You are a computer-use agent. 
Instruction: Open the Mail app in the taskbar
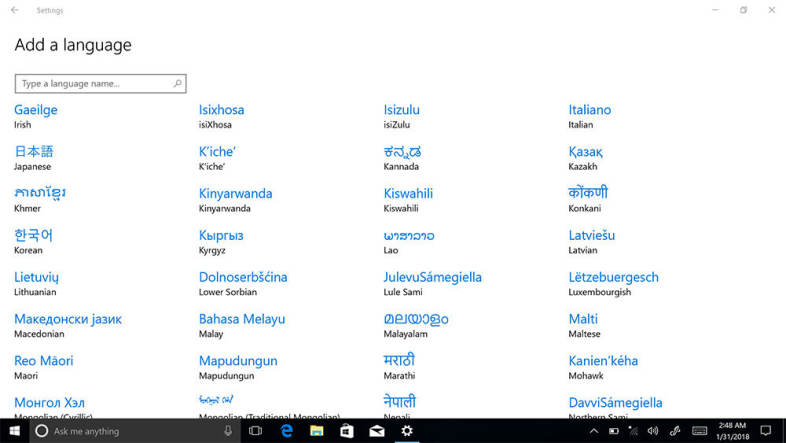[376, 431]
